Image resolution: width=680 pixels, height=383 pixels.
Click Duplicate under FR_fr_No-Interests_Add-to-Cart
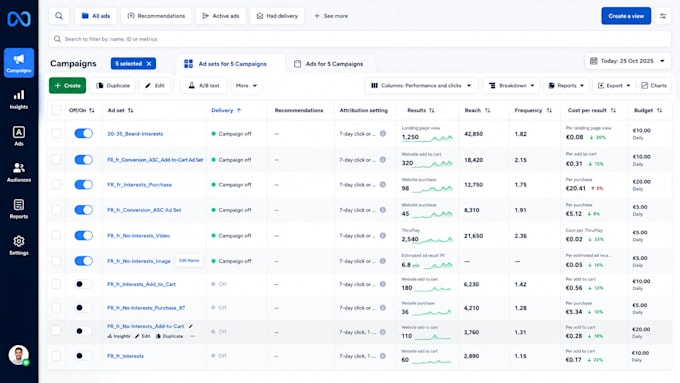(x=170, y=336)
